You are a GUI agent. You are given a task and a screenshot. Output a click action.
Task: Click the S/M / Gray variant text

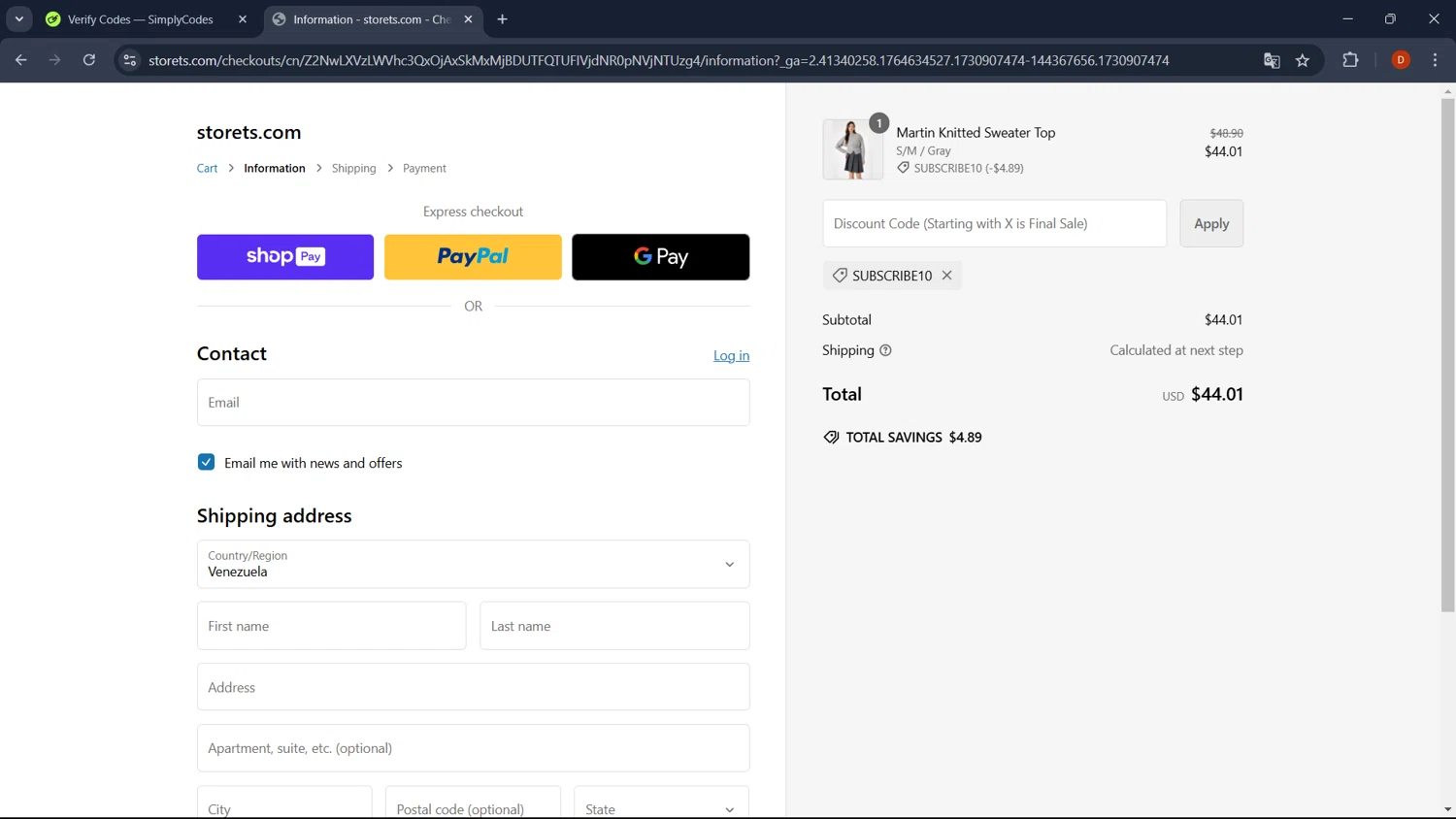pos(923,150)
